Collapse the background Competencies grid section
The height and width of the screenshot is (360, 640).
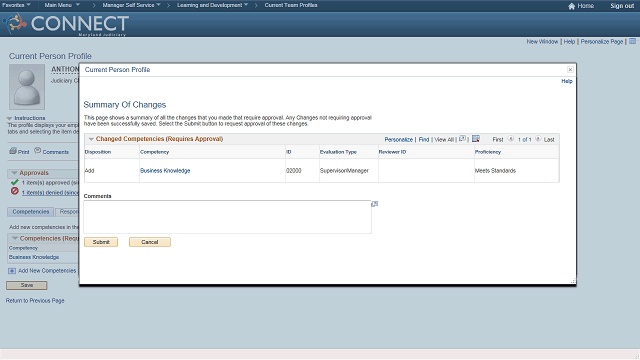[15, 238]
